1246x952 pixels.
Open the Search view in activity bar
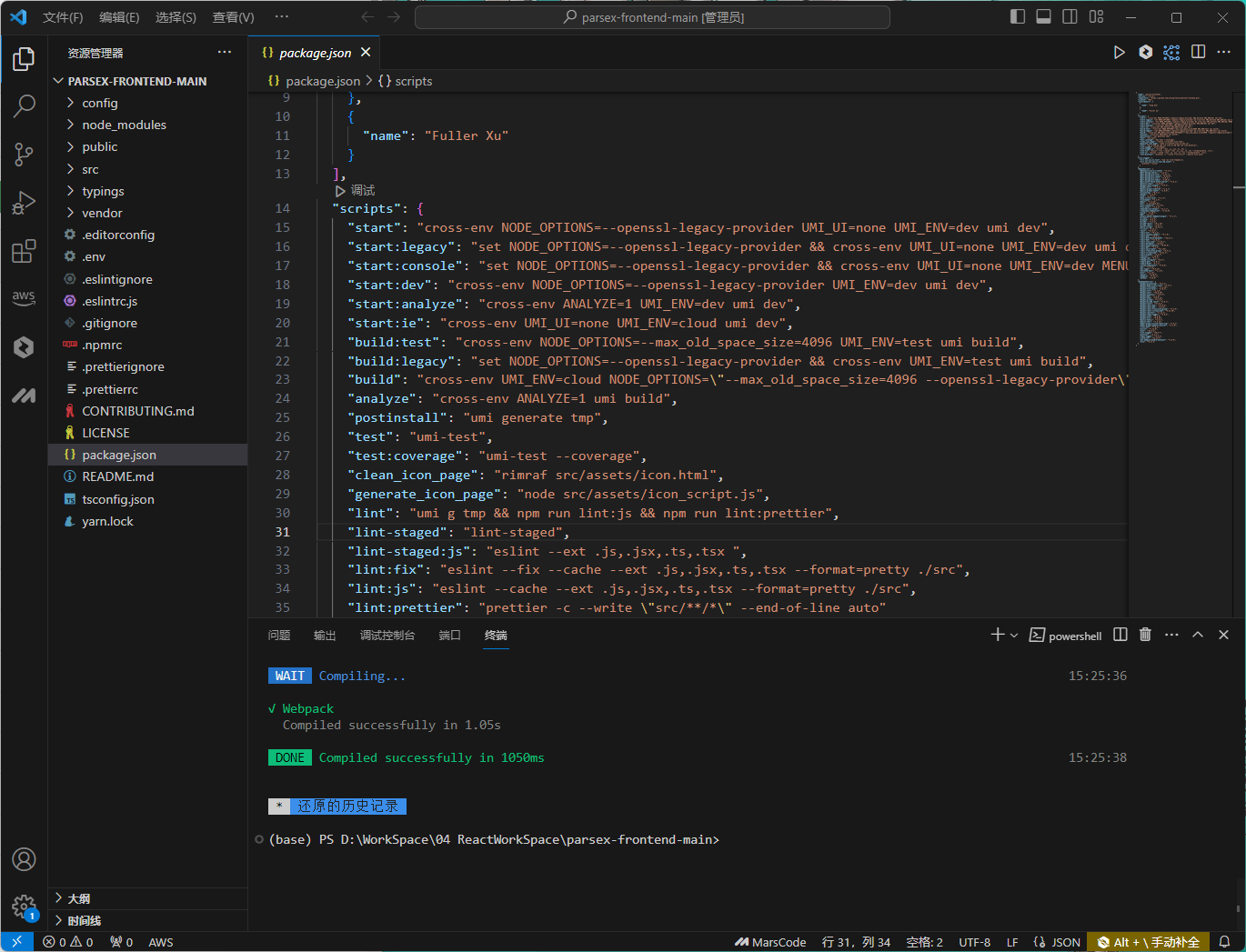(x=25, y=106)
